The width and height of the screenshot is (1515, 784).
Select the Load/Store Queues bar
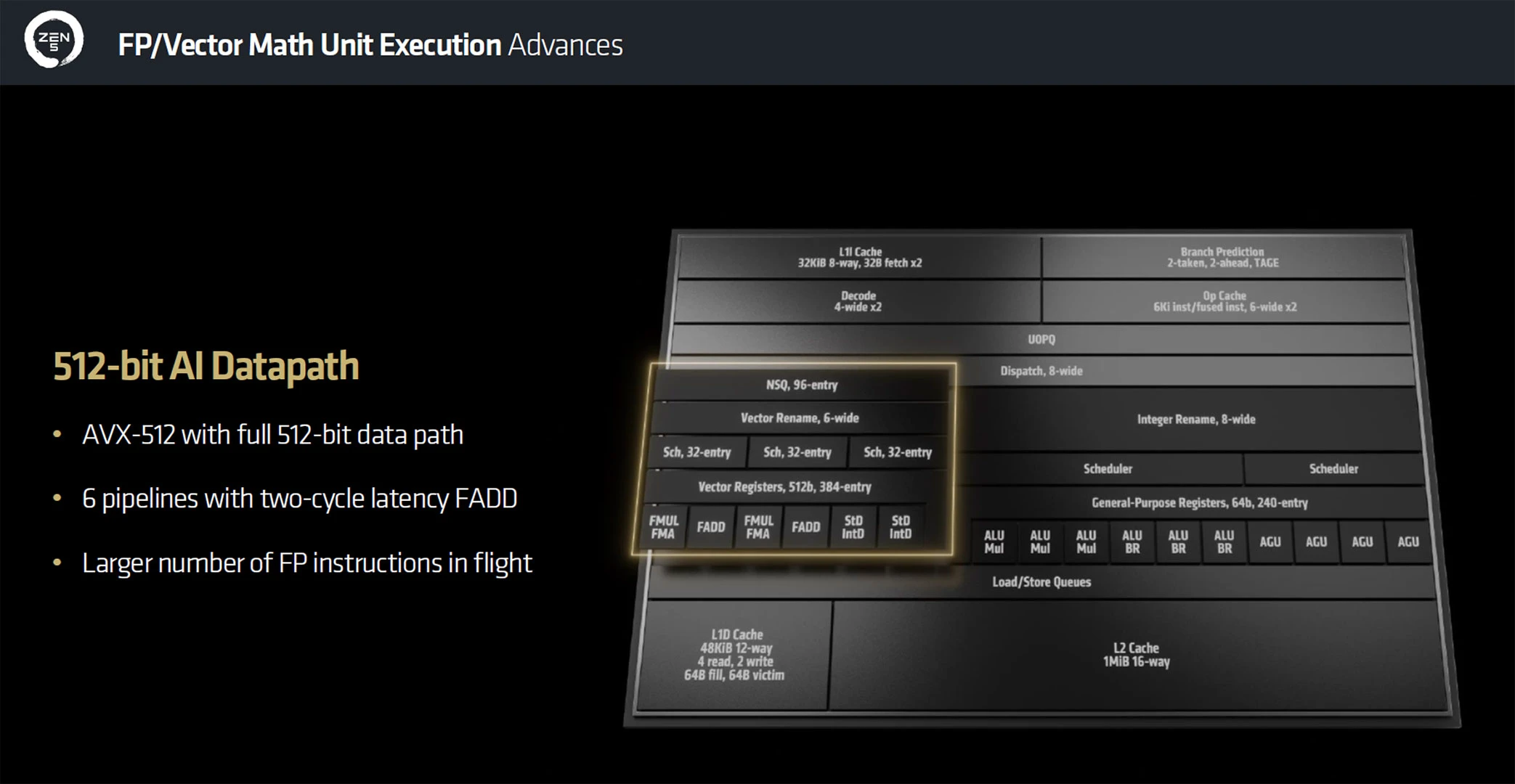1041,582
